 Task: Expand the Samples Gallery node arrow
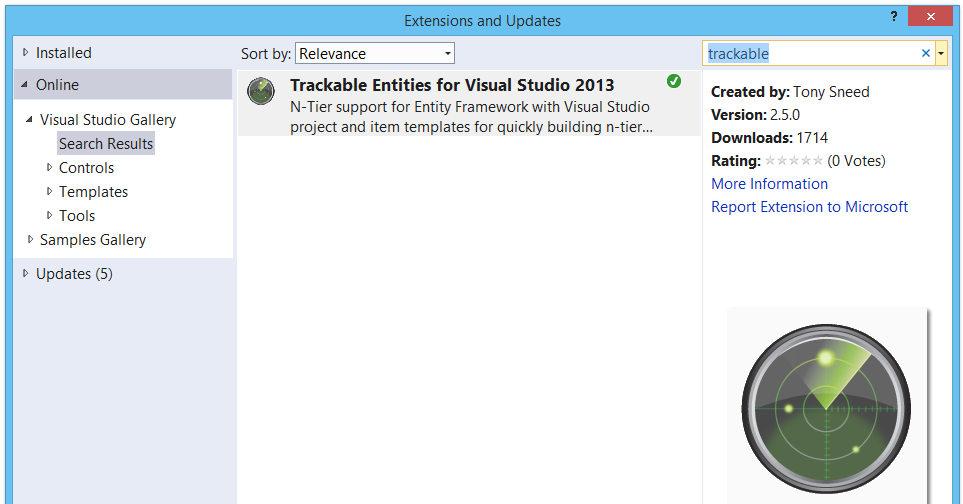(29, 239)
